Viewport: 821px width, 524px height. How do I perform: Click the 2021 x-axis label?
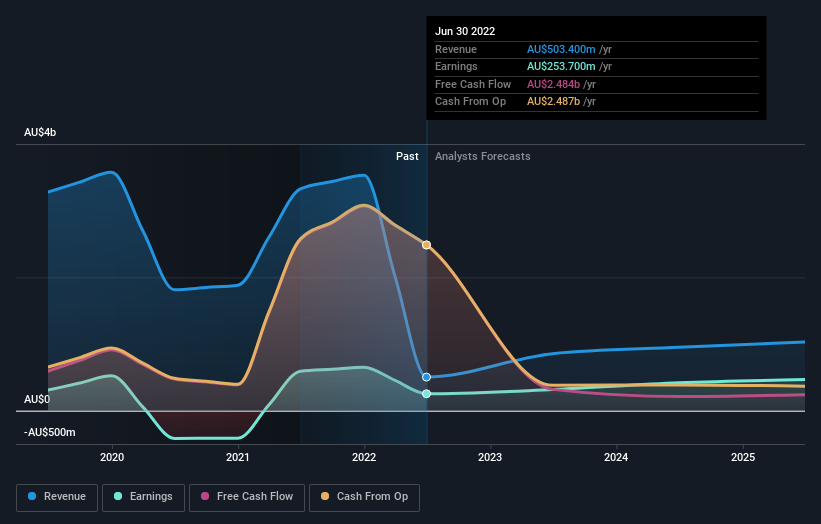pyautogui.click(x=238, y=458)
